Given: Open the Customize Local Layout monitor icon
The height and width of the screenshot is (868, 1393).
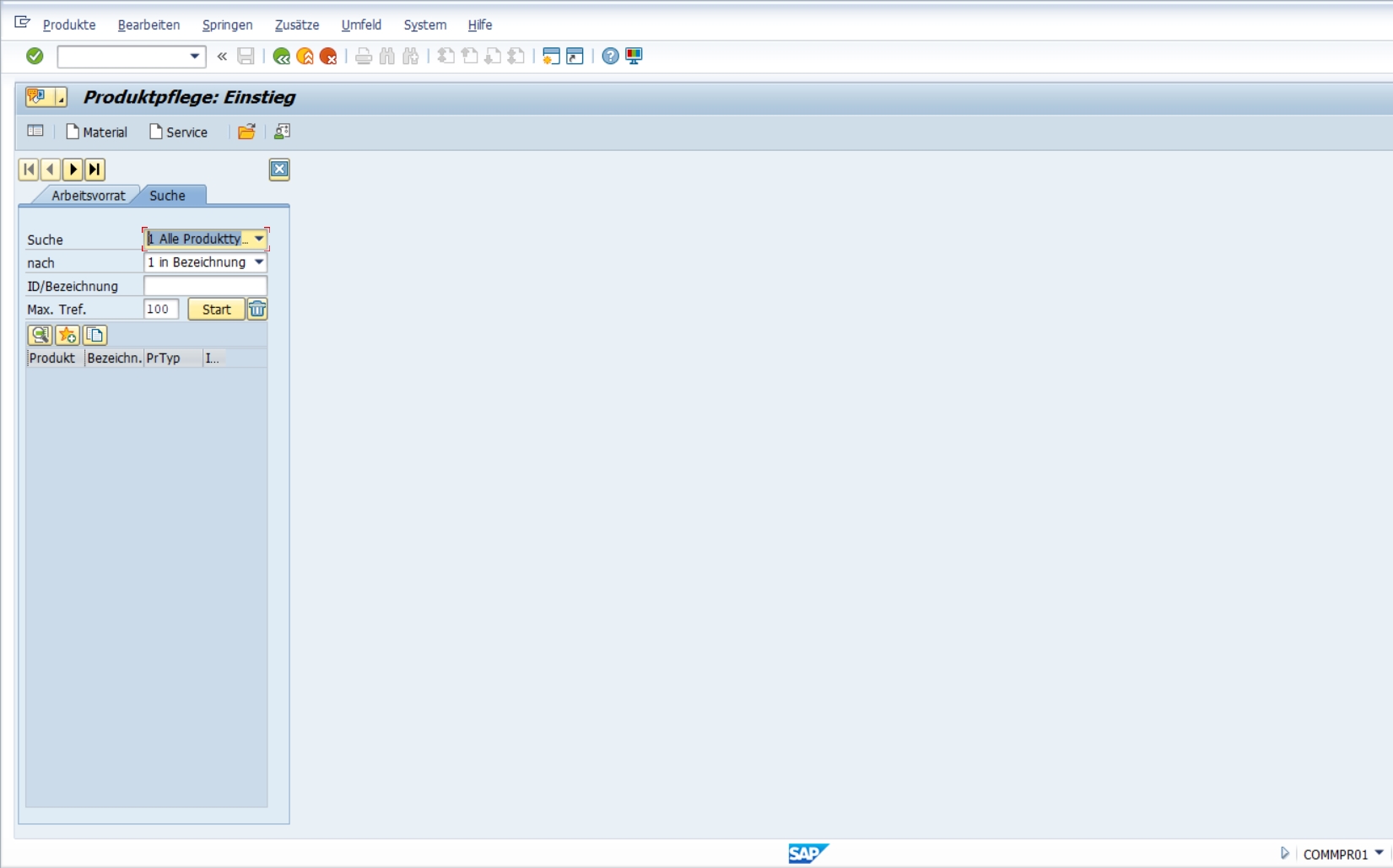Looking at the screenshot, I should coord(634,57).
